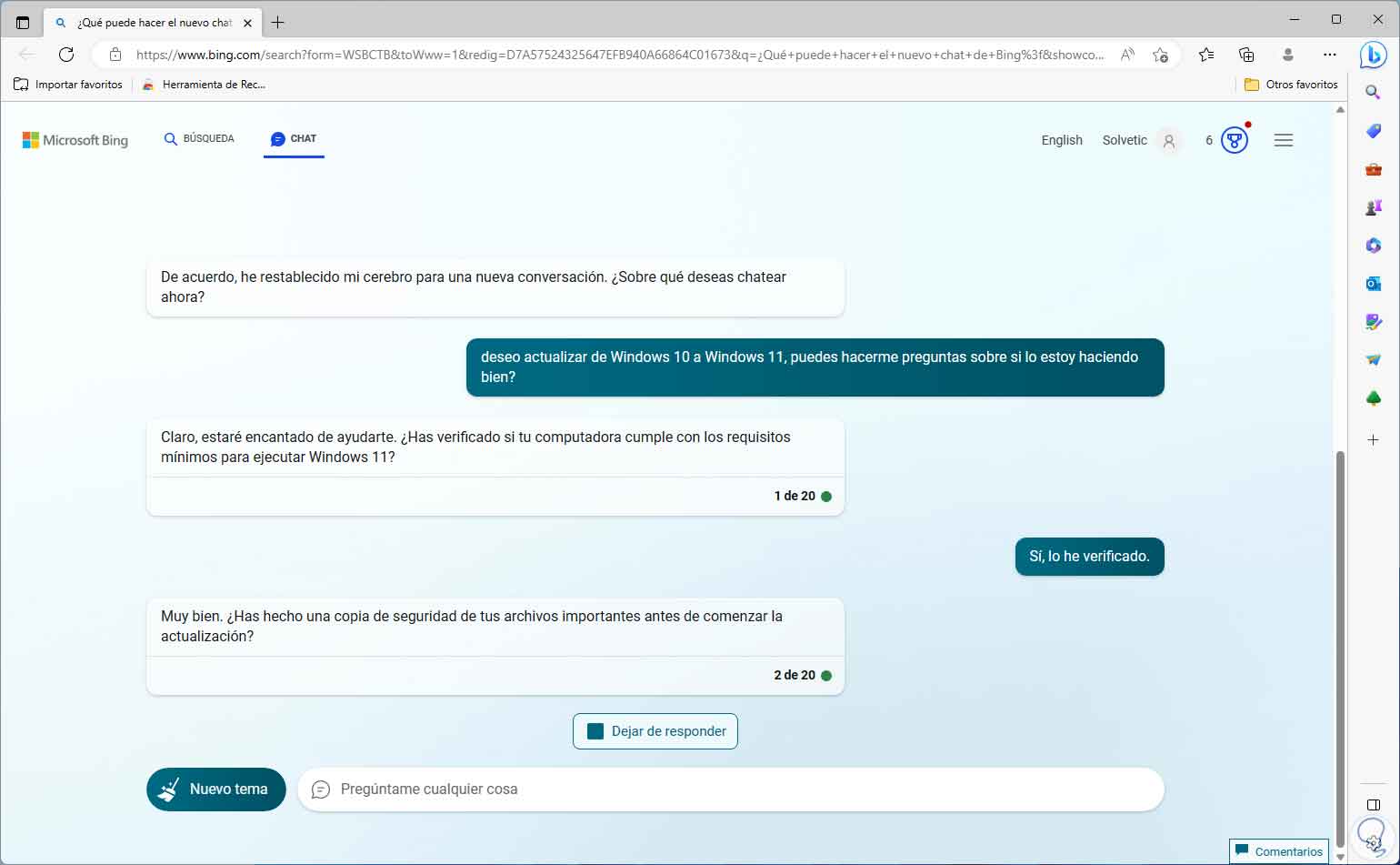Image resolution: width=1400 pixels, height=865 pixels.
Task: Switch to the BÚSQUEDA tab
Action: [199, 139]
